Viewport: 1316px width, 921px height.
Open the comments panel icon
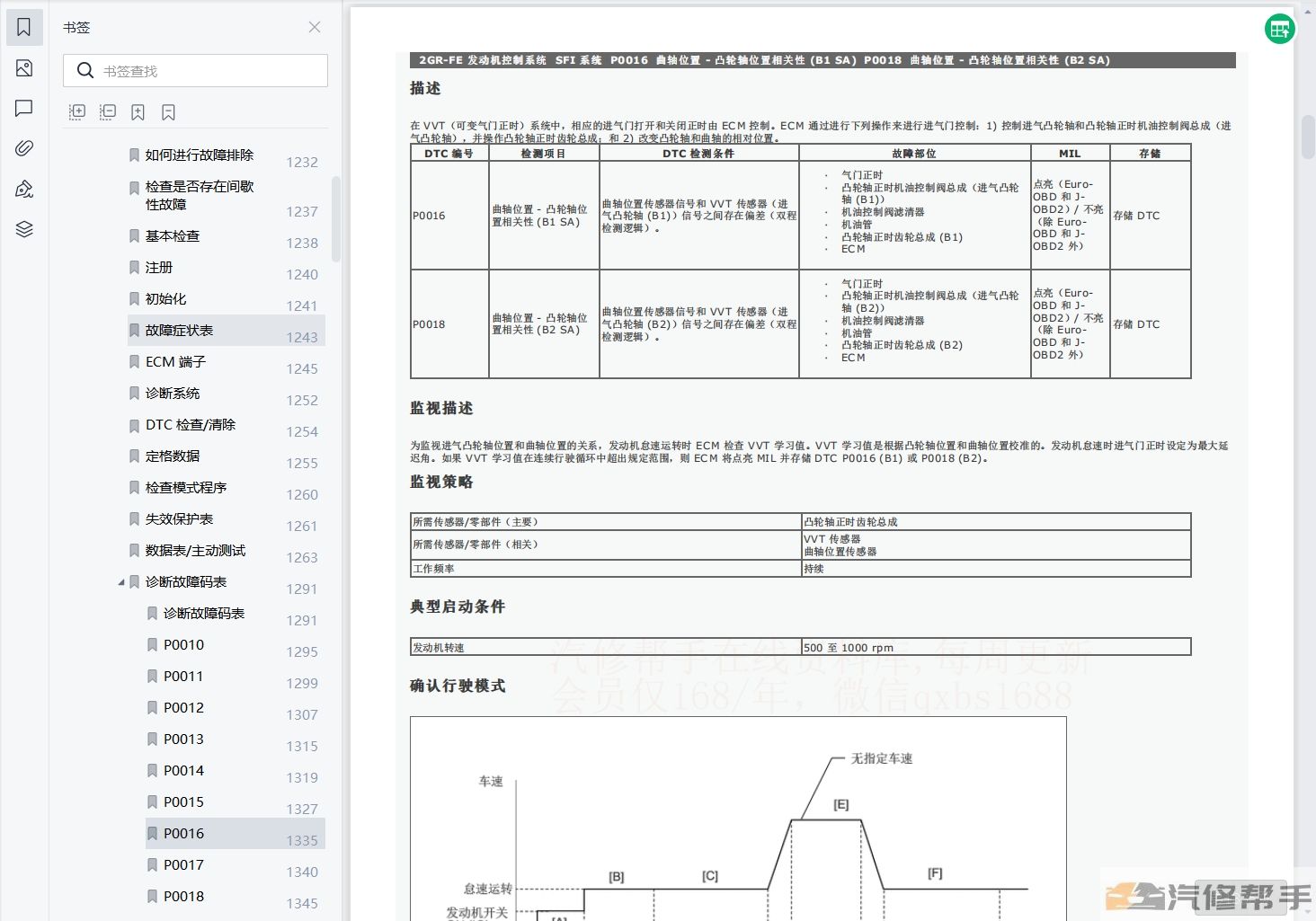(24, 109)
